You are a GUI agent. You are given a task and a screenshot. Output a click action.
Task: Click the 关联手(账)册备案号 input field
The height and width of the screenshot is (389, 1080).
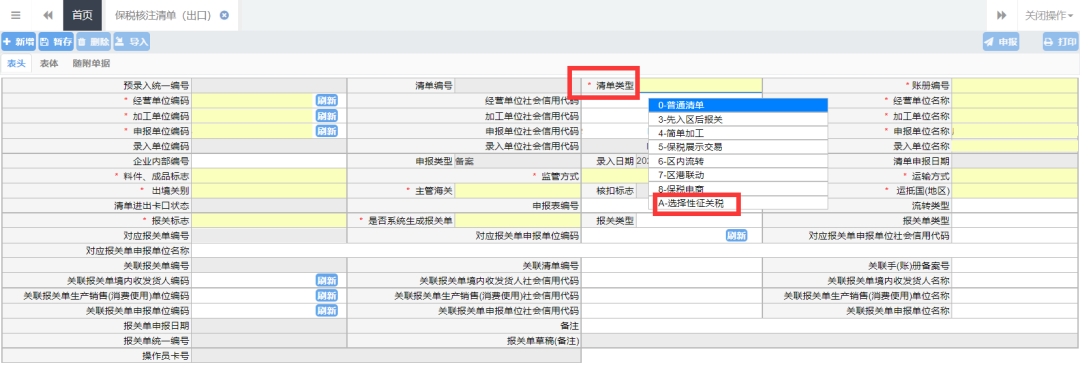(x=1015, y=265)
